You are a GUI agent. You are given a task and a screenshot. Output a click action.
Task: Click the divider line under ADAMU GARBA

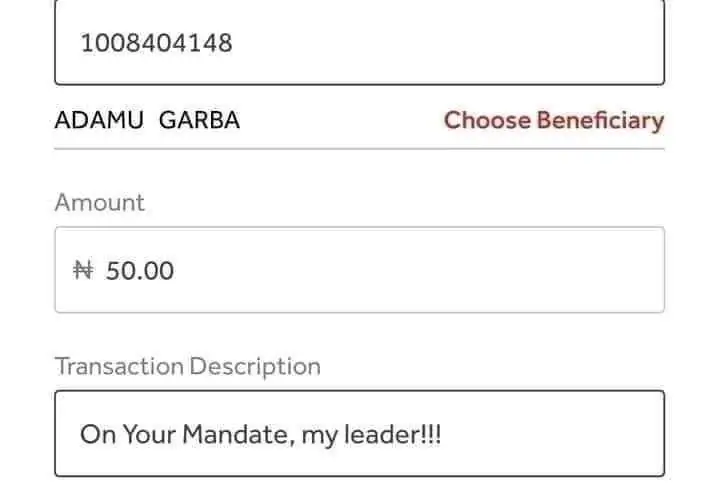click(358, 149)
